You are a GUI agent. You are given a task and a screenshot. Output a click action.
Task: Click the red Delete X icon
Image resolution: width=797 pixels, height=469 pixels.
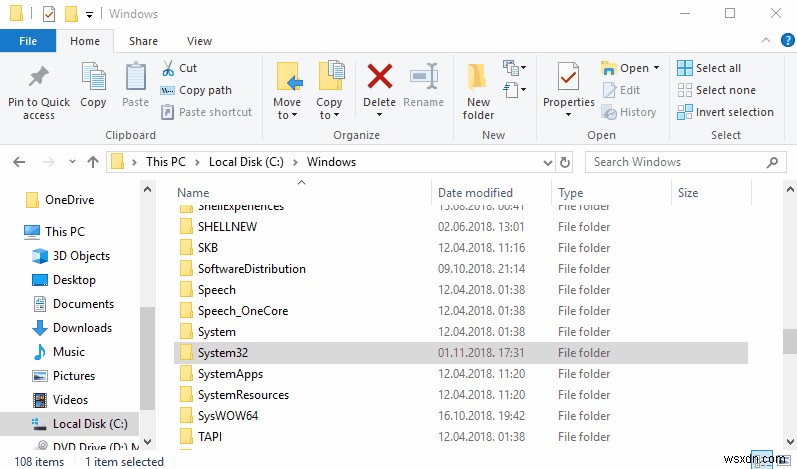(x=380, y=76)
